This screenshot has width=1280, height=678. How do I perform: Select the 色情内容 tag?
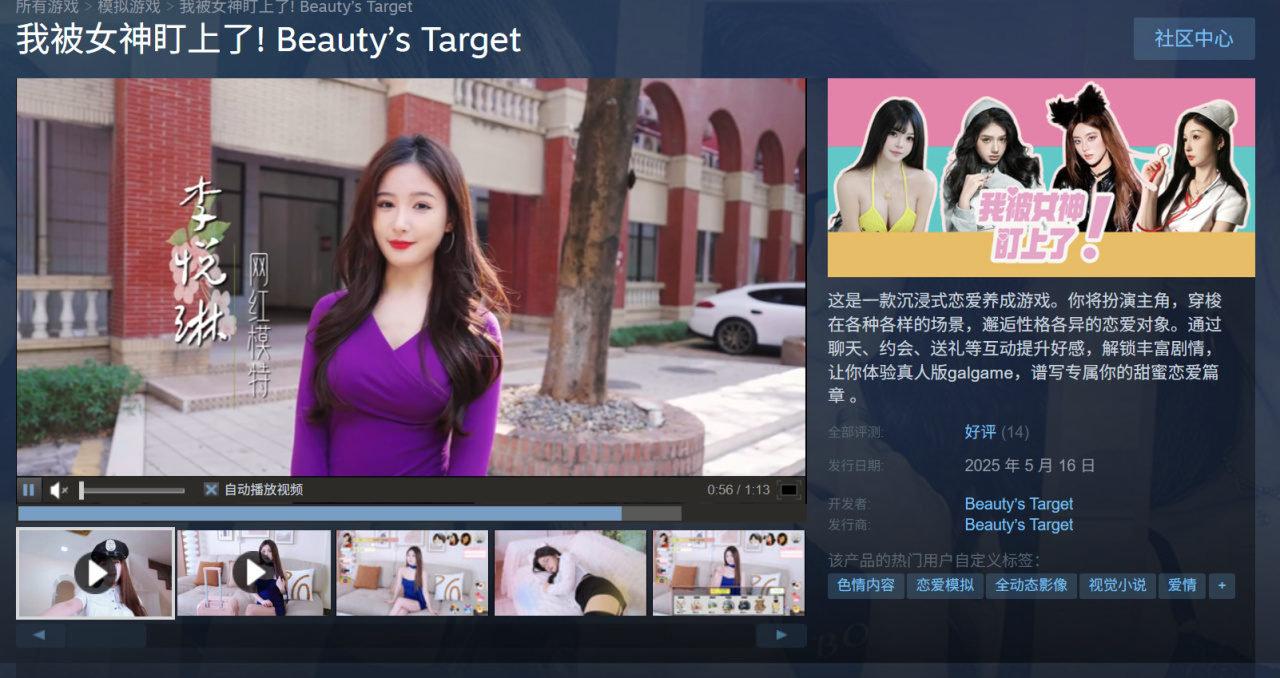point(865,586)
